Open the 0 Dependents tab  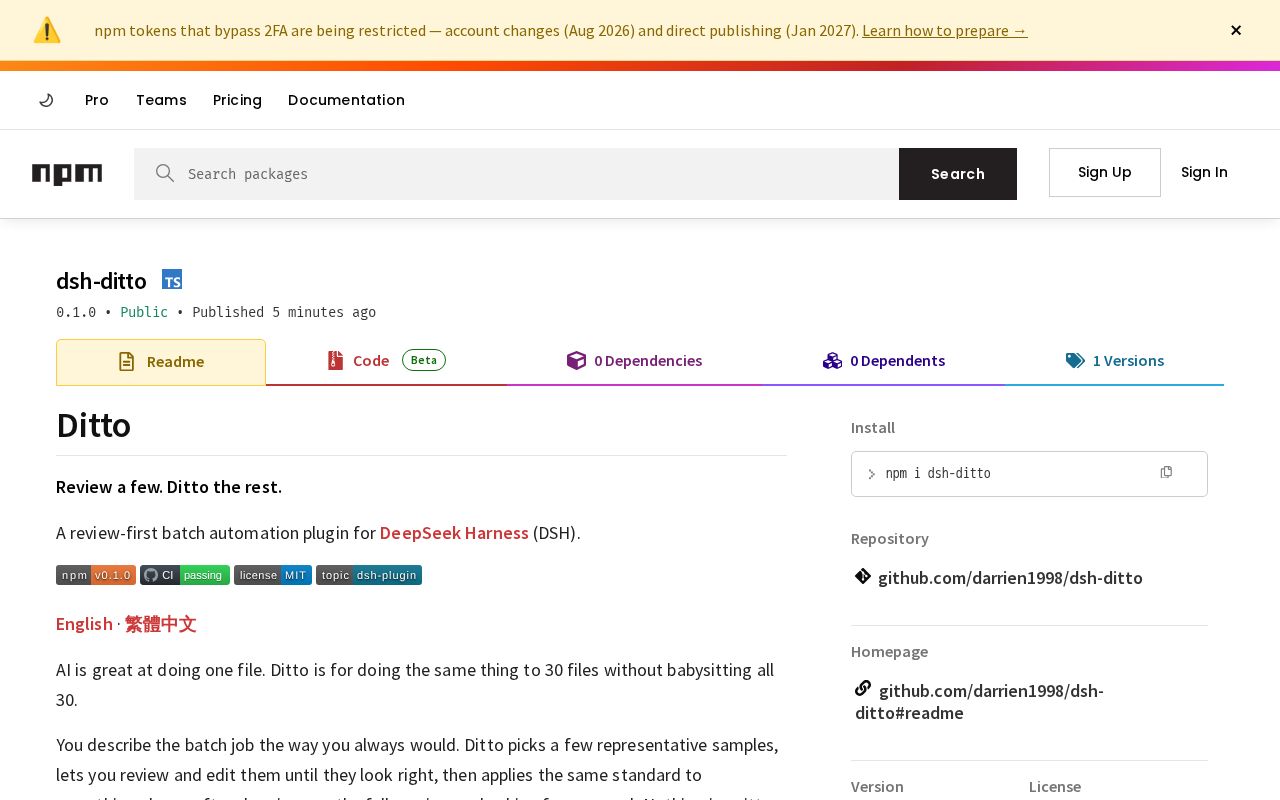[x=884, y=361]
